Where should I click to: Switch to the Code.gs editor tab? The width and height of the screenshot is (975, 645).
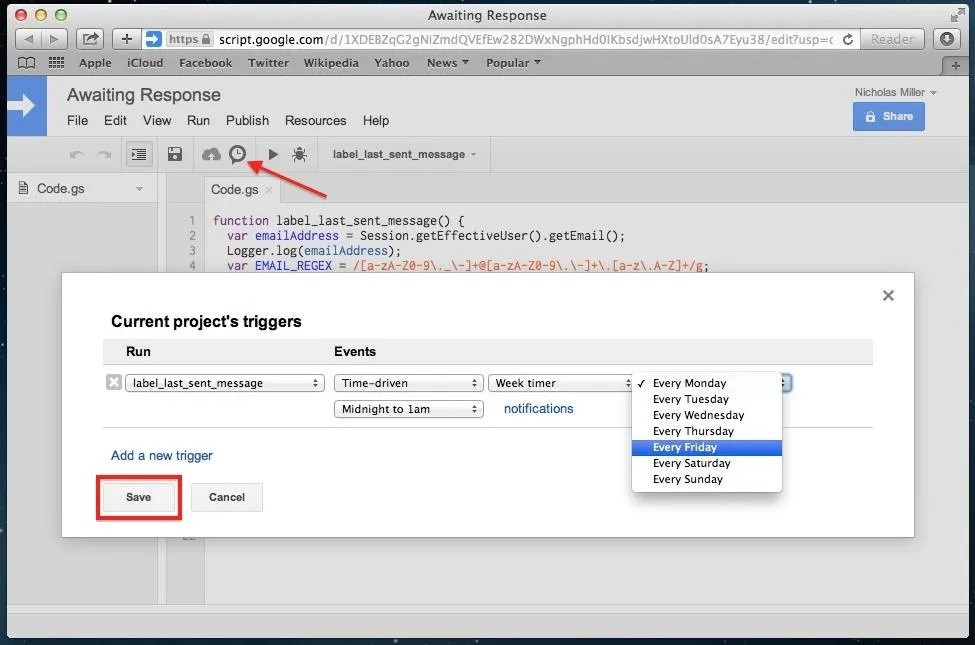click(234, 190)
